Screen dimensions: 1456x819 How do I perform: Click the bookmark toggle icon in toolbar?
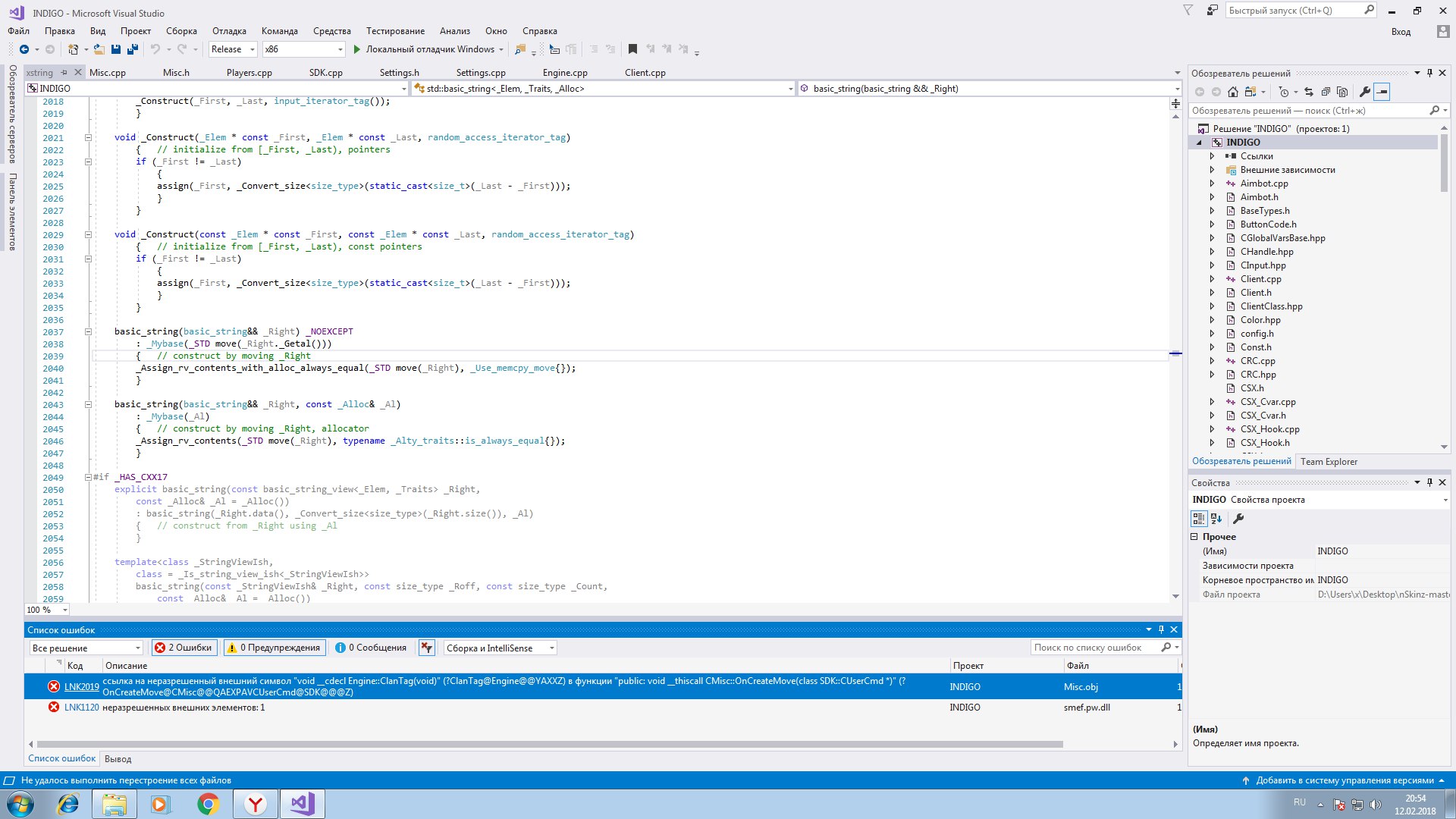click(x=632, y=49)
